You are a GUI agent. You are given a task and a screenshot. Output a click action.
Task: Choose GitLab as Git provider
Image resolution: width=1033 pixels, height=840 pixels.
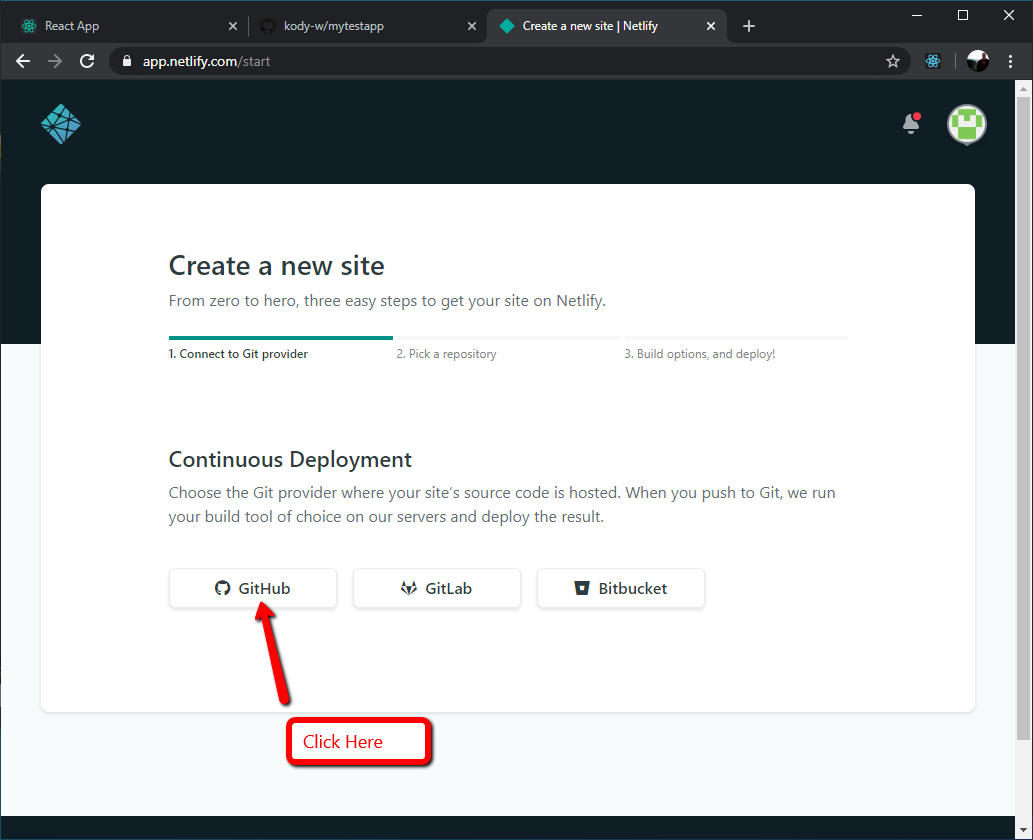(x=437, y=588)
